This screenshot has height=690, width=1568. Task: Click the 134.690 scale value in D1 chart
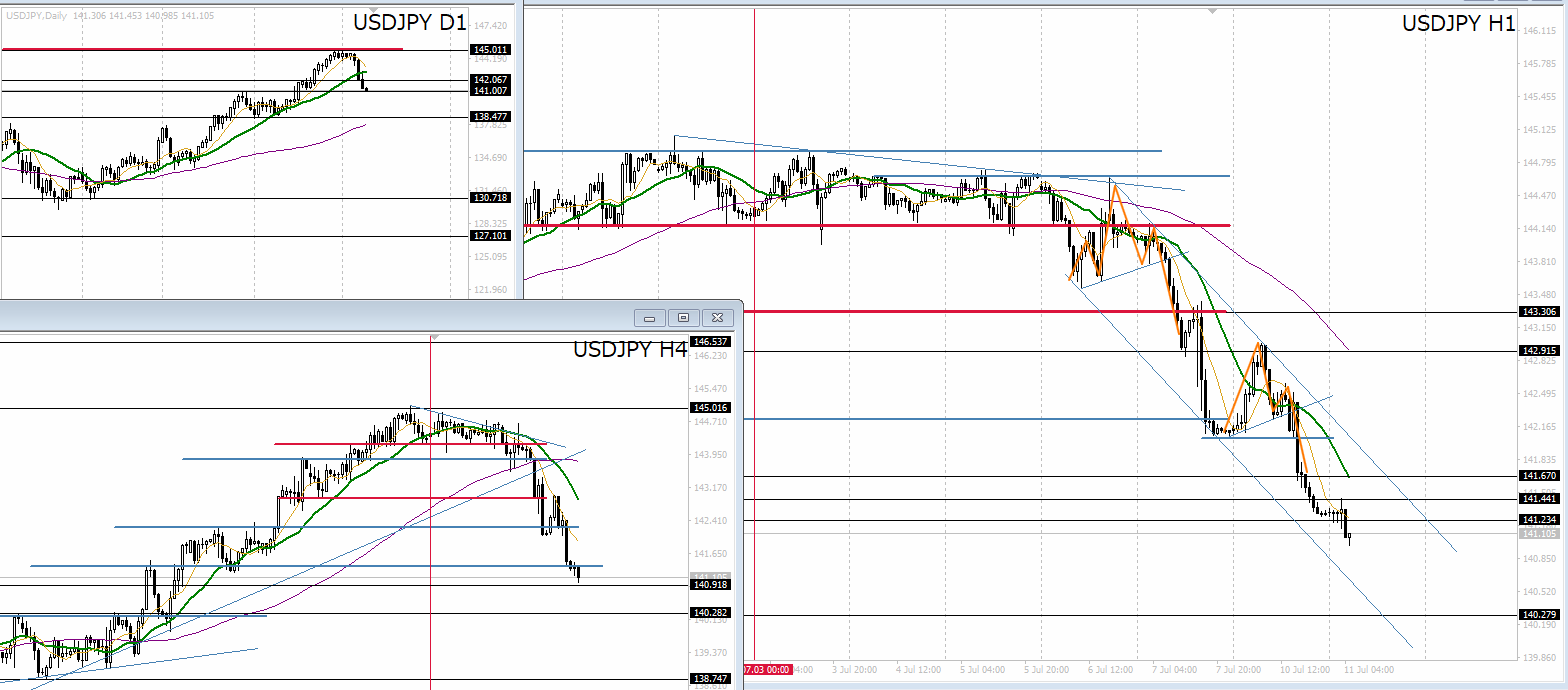click(490, 157)
